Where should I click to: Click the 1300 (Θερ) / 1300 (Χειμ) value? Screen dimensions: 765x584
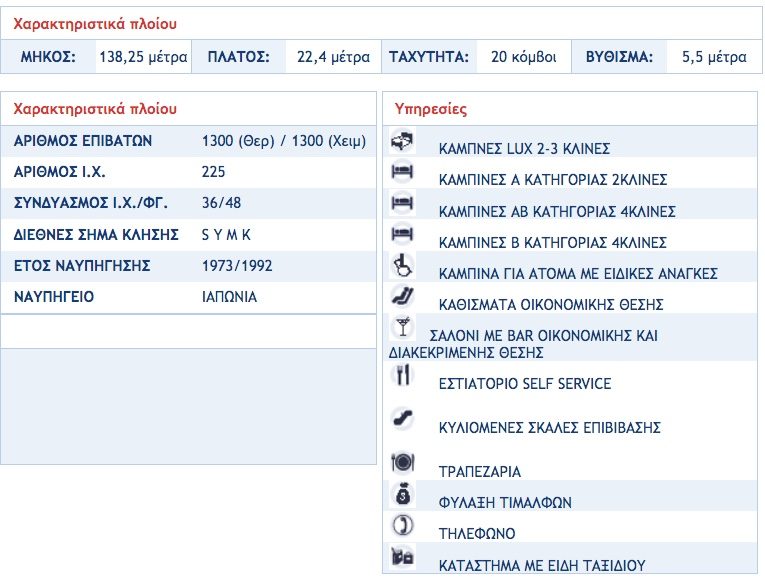(x=284, y=141)
